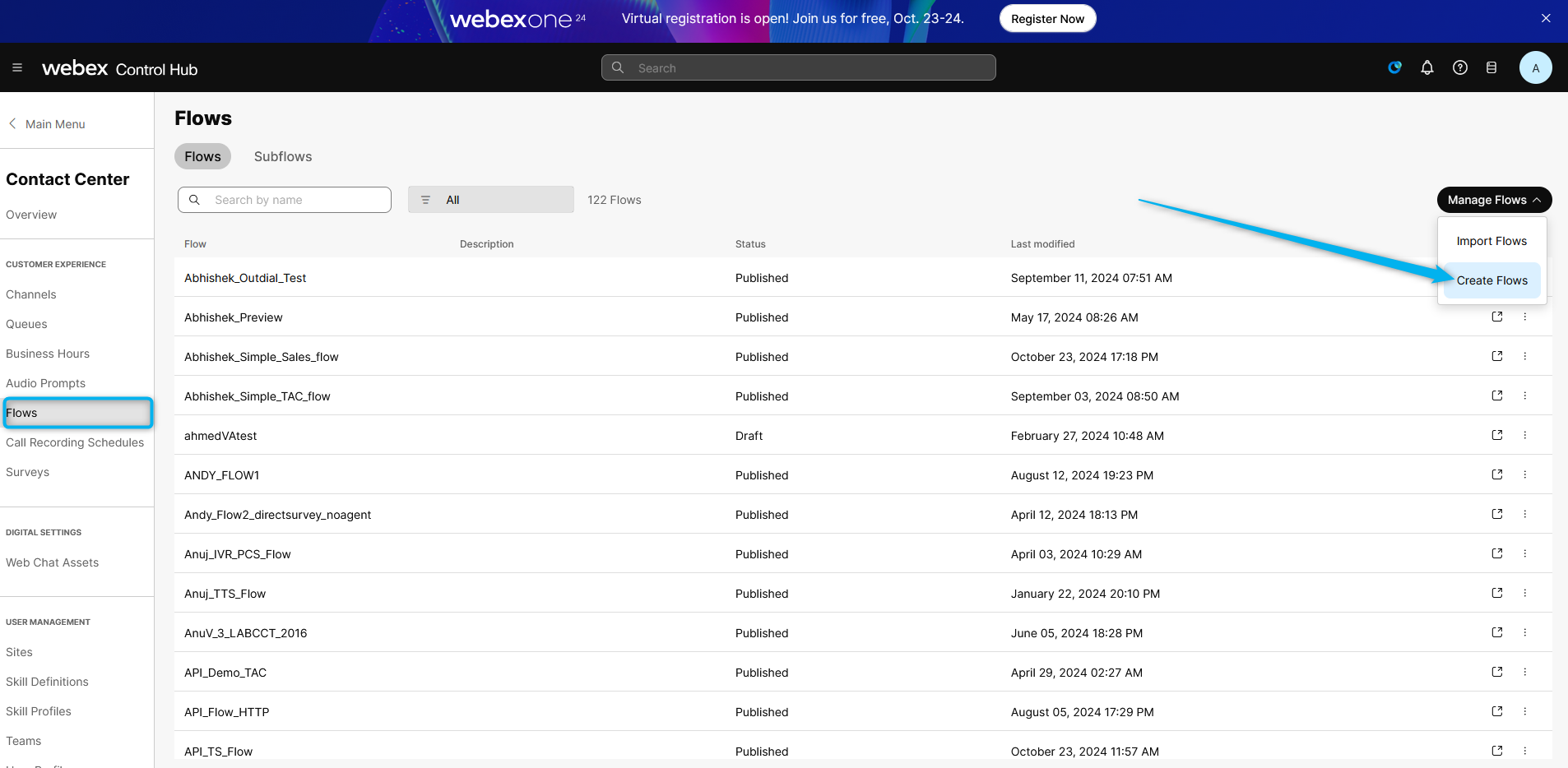Switch to the Subflows tab

coord(283,156)
